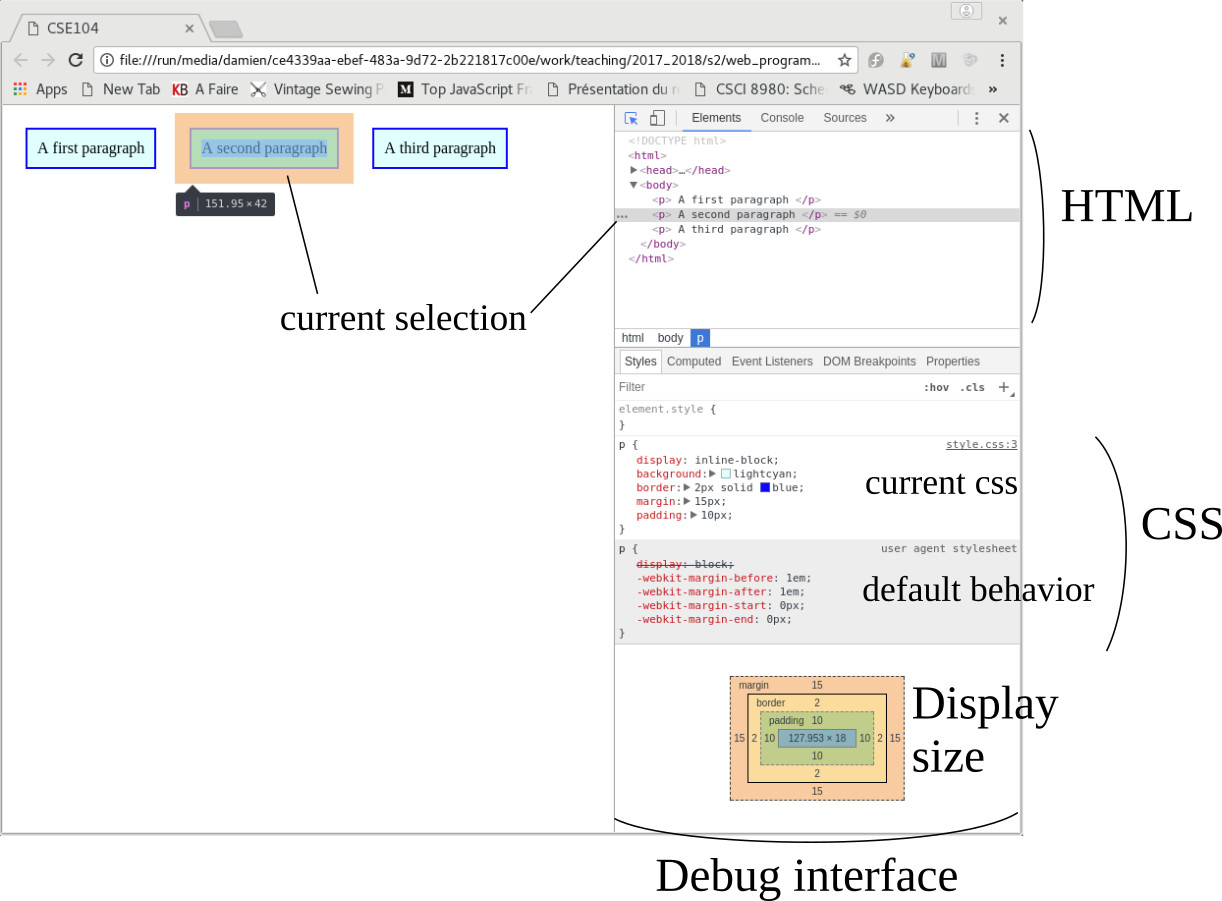
Task: Click the 'A first paragraph' box on page
Action: point(91,148)
